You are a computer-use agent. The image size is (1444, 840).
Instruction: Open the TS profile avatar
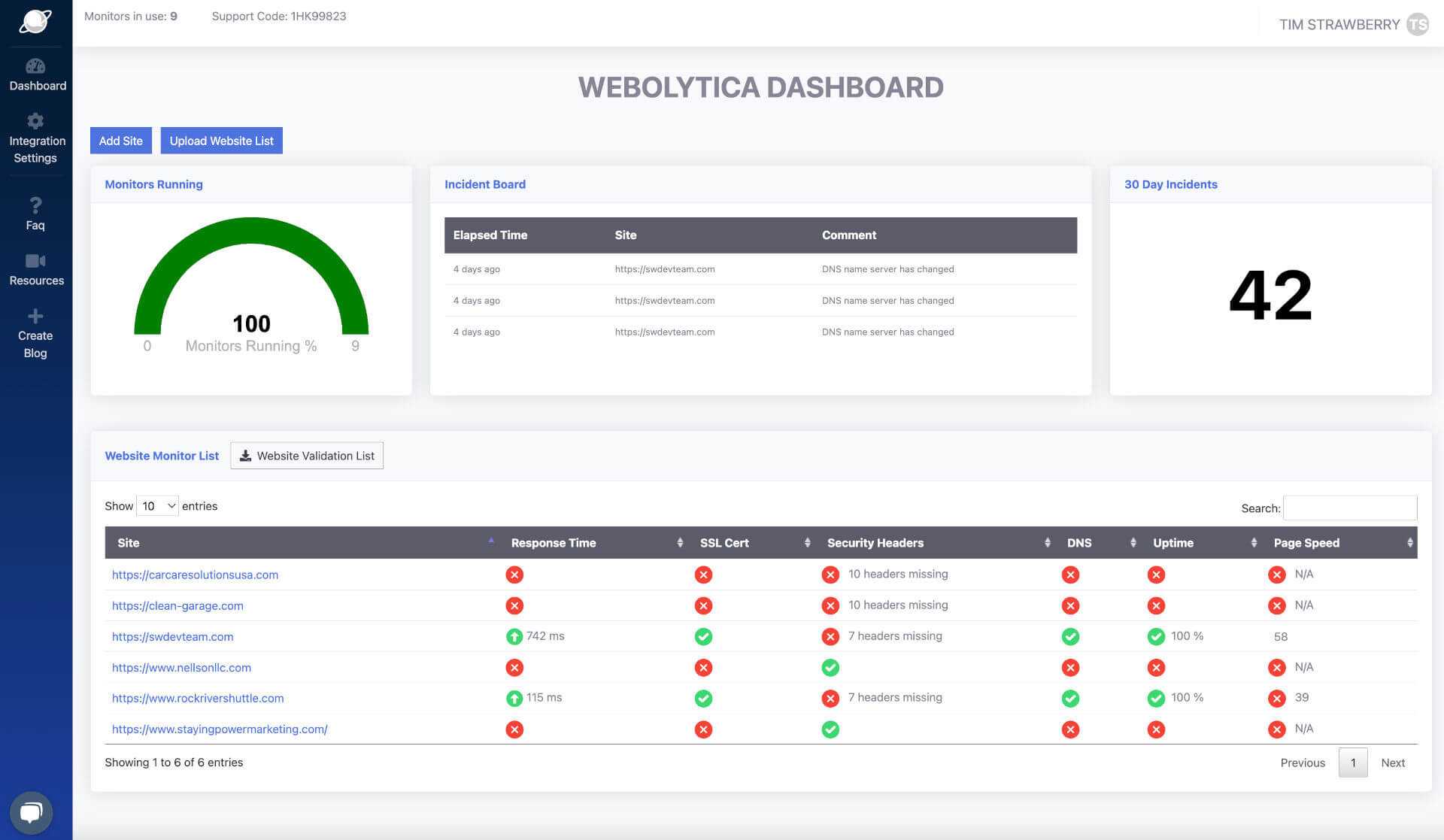tap(1418, 24)
